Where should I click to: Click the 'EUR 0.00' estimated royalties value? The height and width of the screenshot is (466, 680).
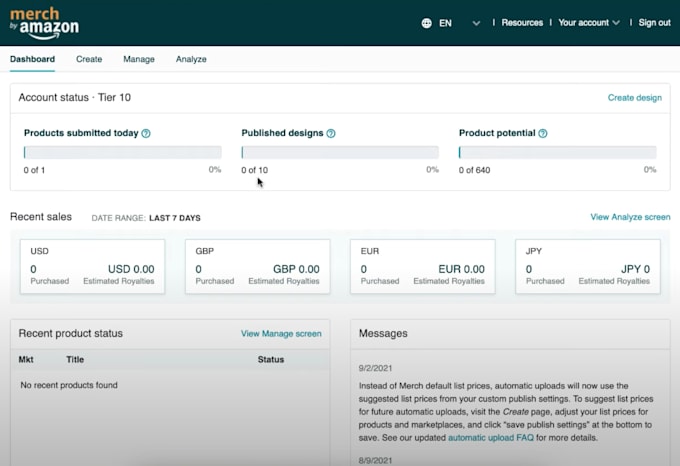(x=461, y=269)
